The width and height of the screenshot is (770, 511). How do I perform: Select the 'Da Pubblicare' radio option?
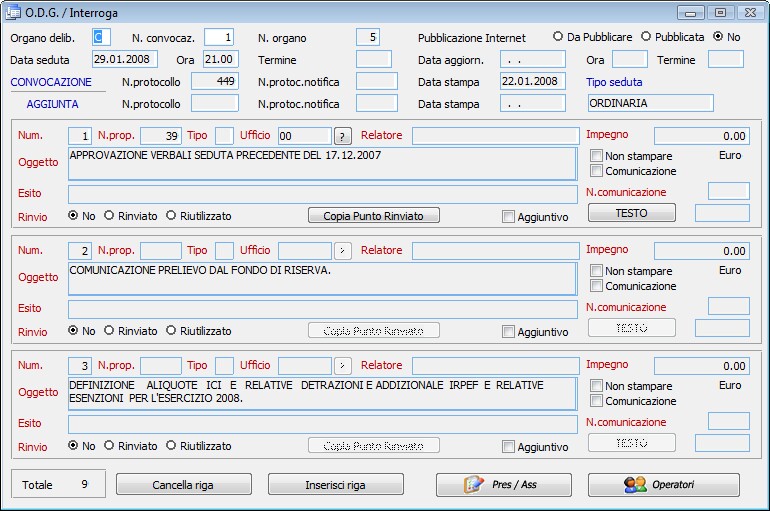(558, 37)
